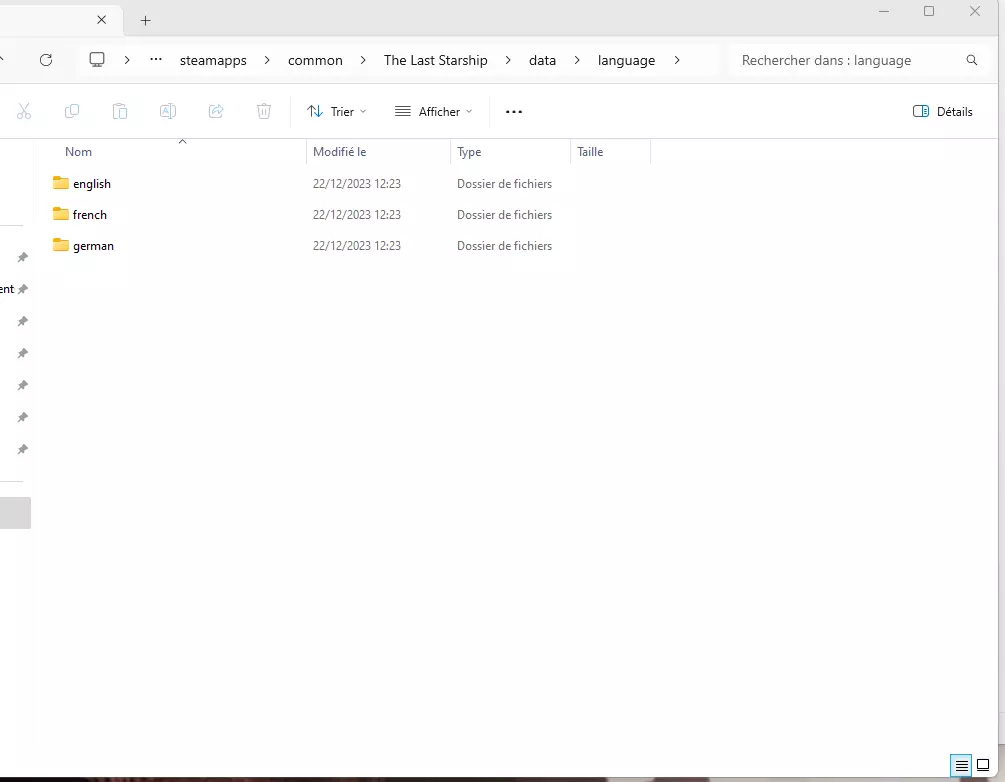Click the Delete trash icon
The width and height of the screenshot is (1005, 782).
tap(263, 112)
